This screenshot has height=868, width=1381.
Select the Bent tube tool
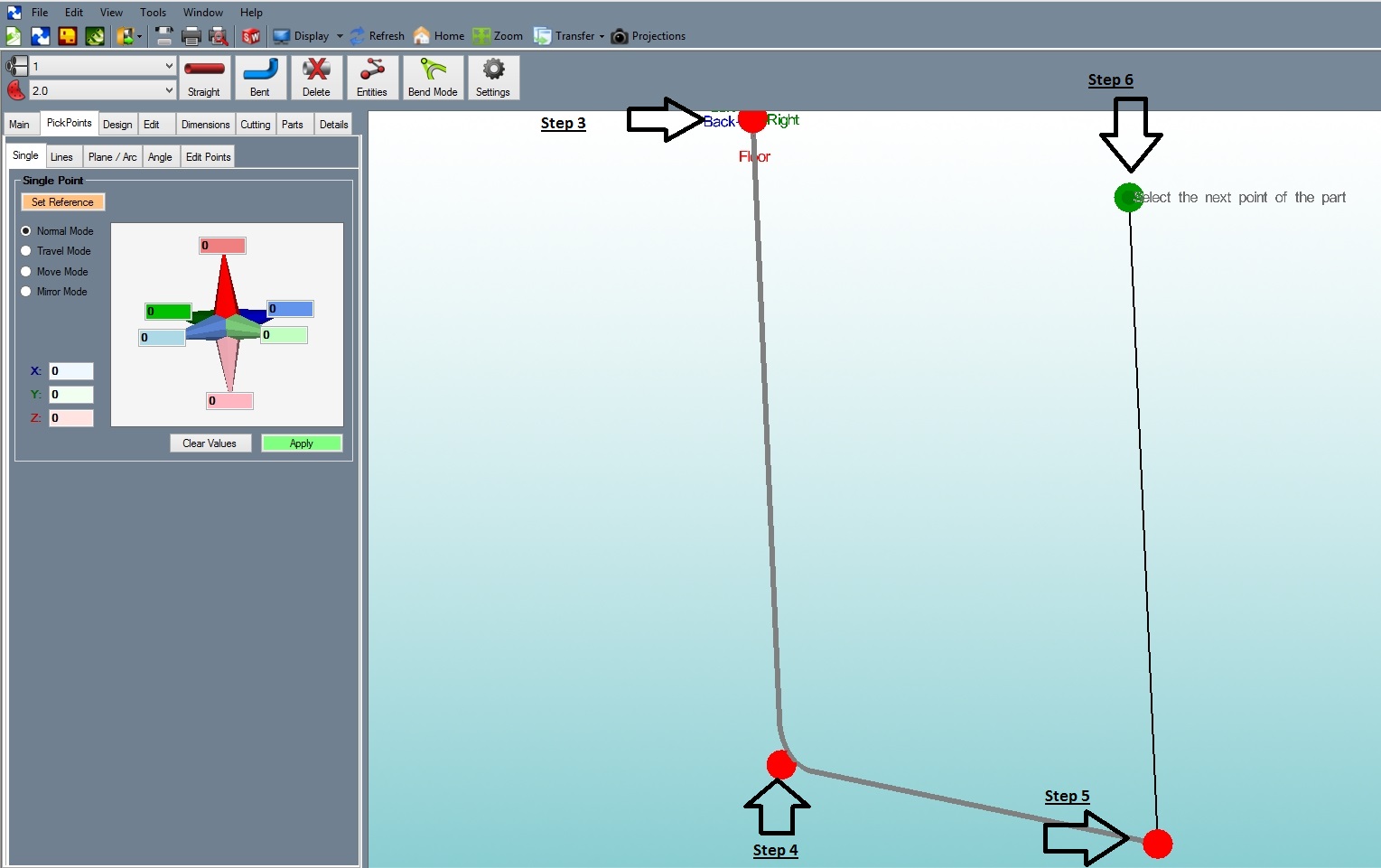click(x=260, y=78)
